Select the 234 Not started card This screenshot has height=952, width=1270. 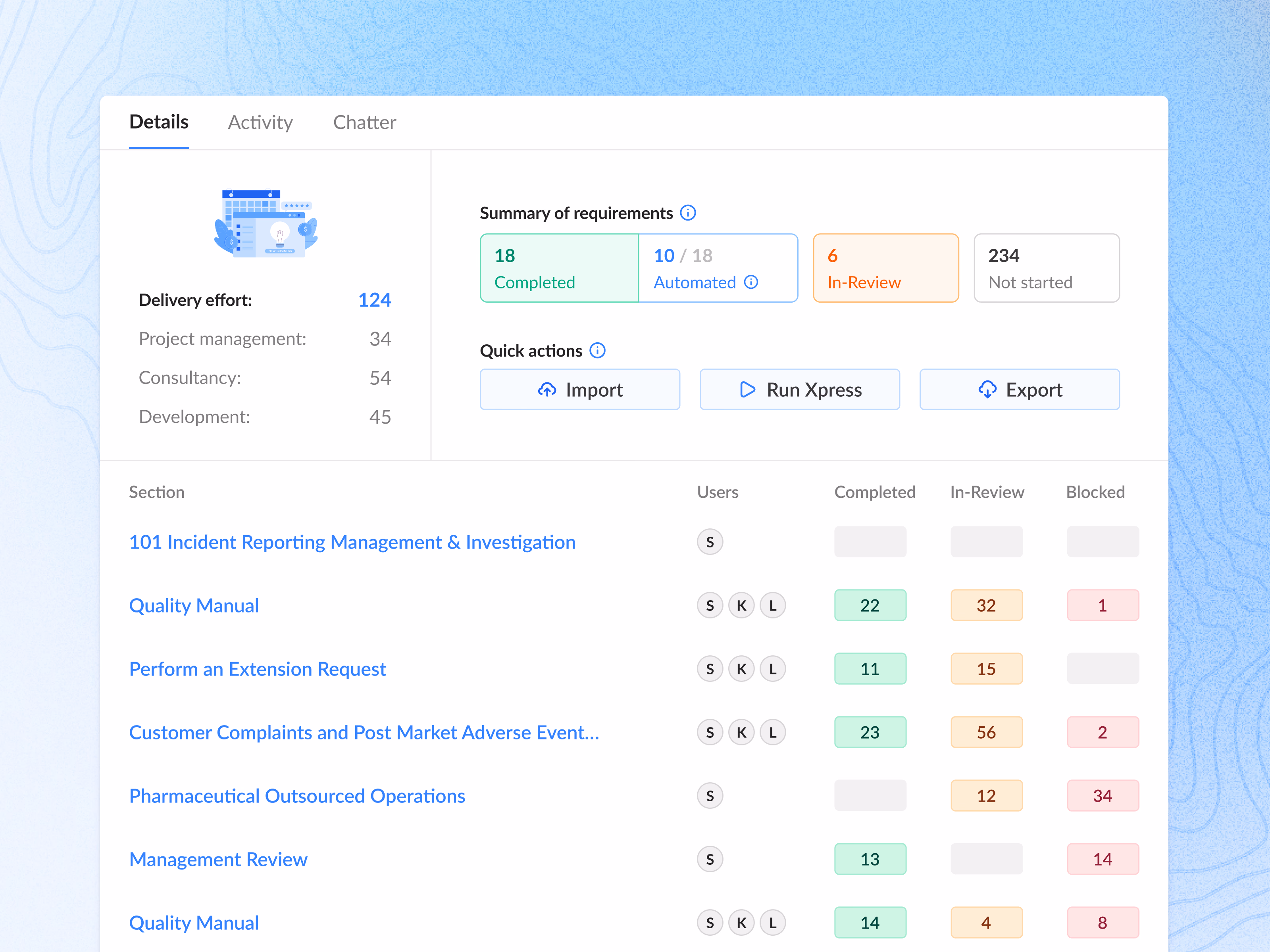pos(1047,268)
